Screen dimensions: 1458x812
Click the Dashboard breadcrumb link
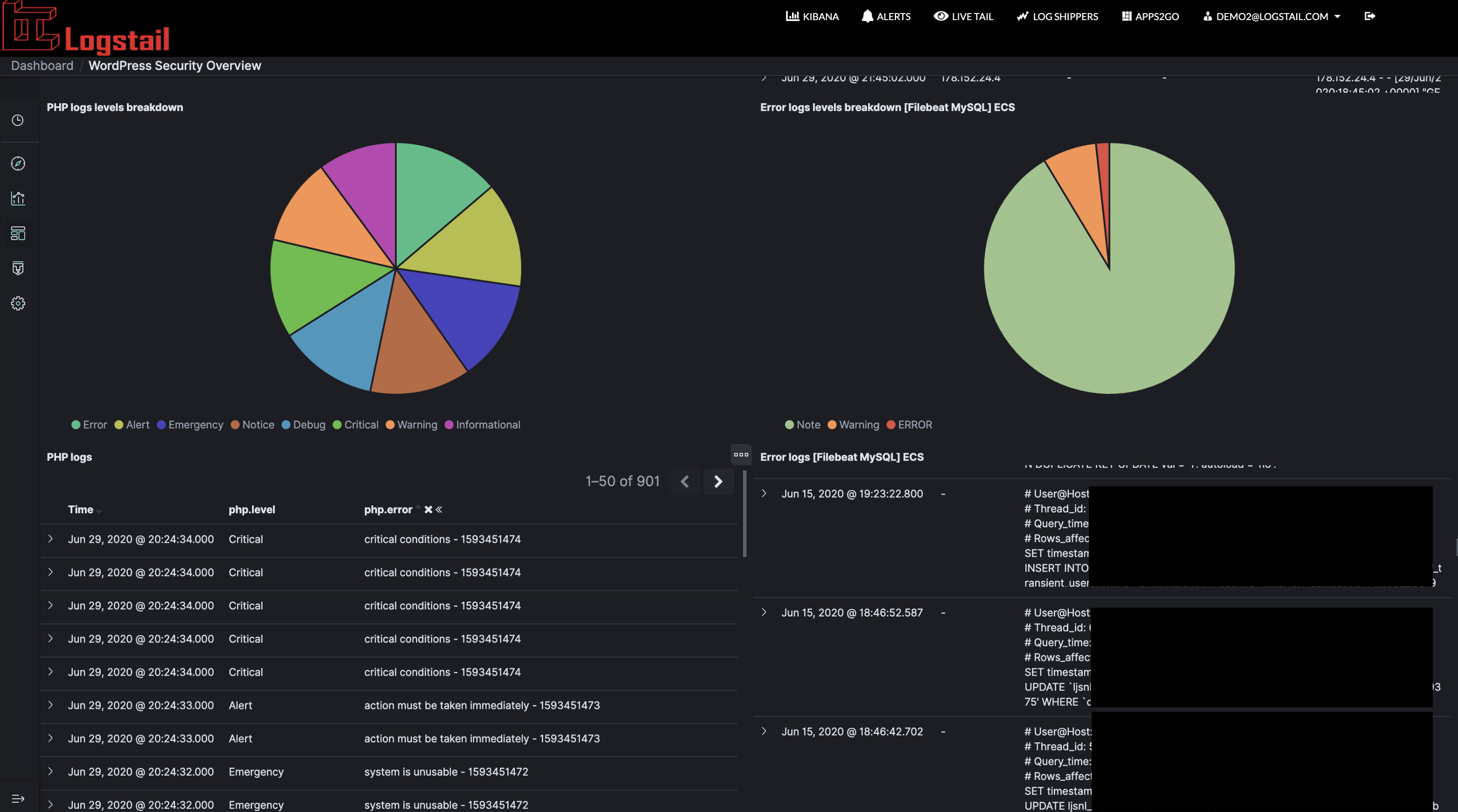(42, 66)
